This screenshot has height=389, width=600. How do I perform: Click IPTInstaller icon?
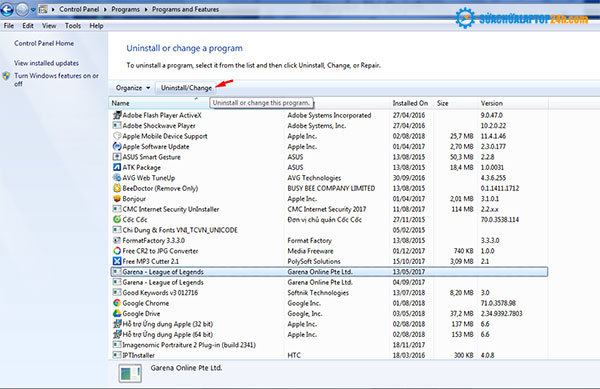click(117, 355)
